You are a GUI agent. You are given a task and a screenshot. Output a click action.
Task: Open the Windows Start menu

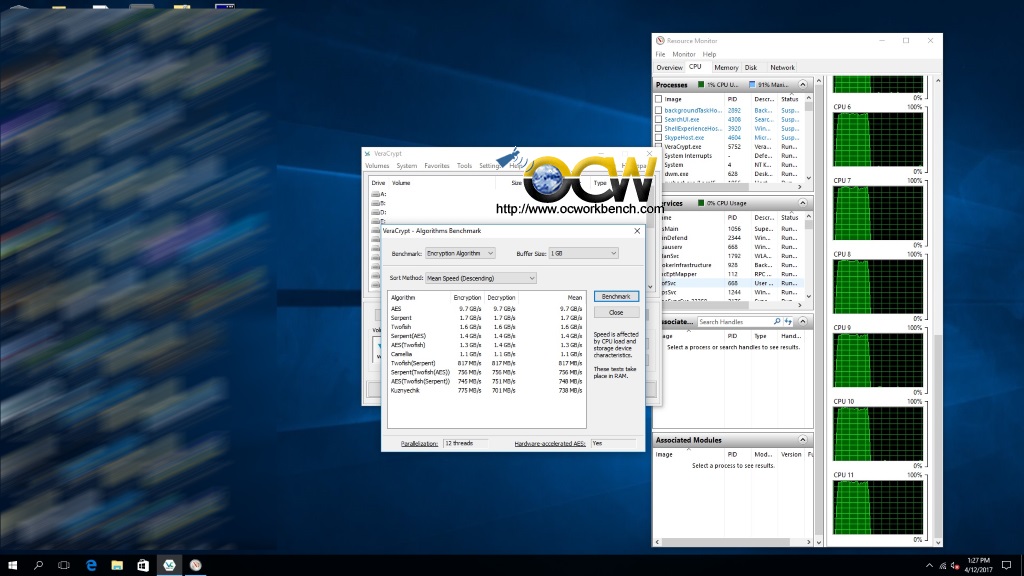tap(12, 565)
